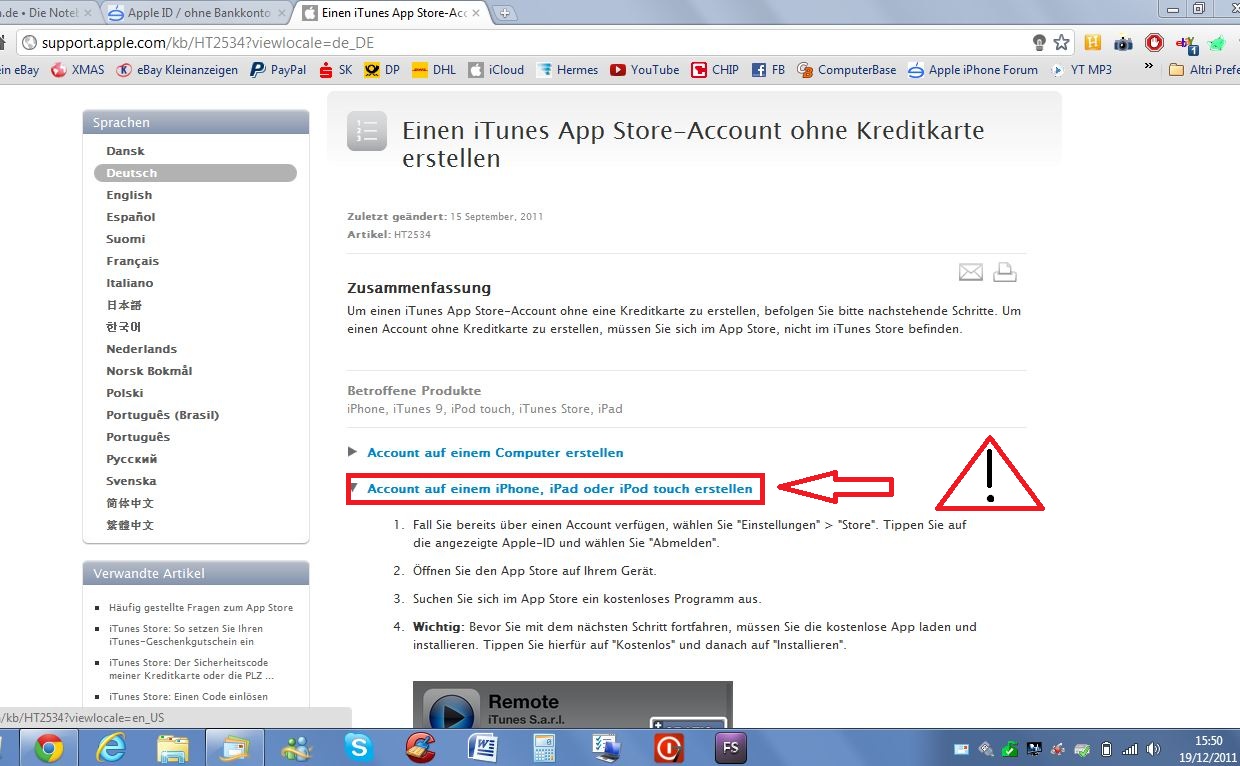Open the ComputerBase bookmark
The image size is (1240, 766).
point(847,70)
